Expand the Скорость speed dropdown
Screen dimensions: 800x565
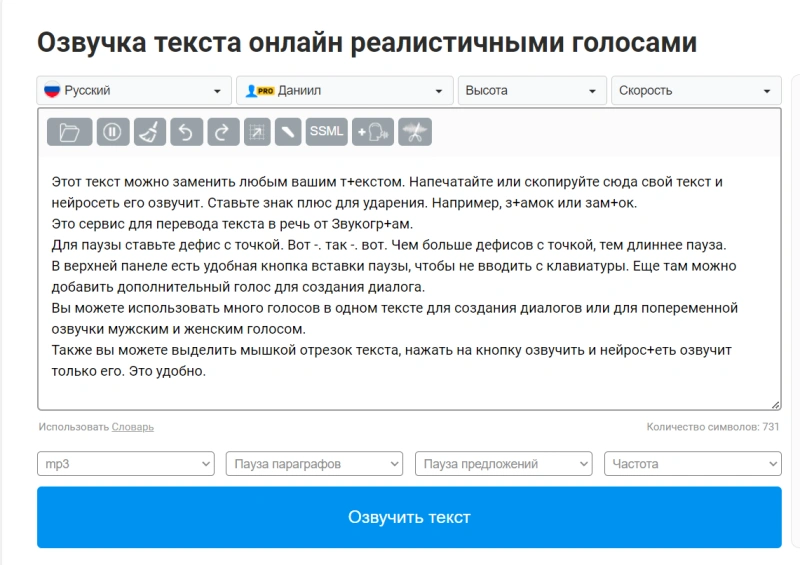click(696, 91)
